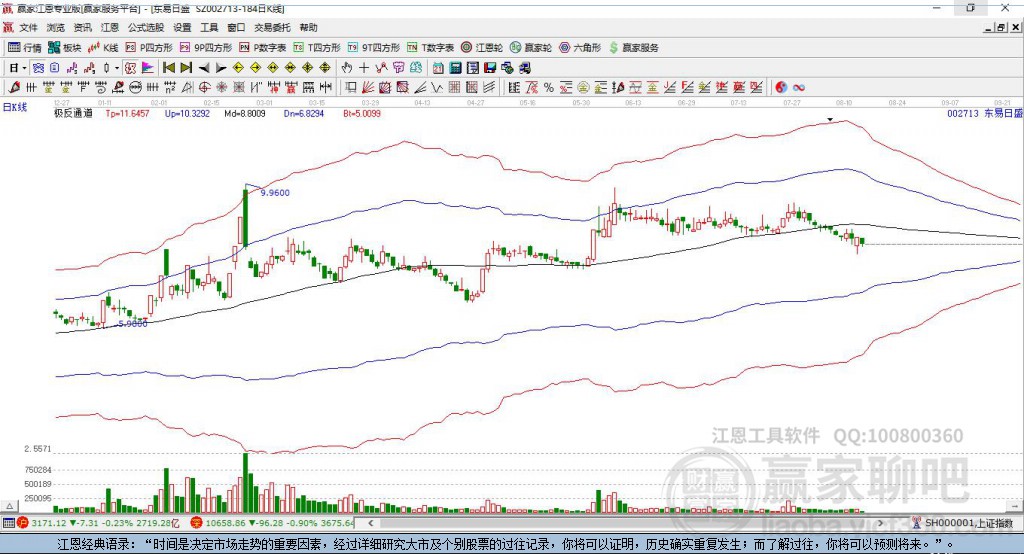1024x554 pixels.
Task: Open the 帮助 menu
Action: point(308,27)
